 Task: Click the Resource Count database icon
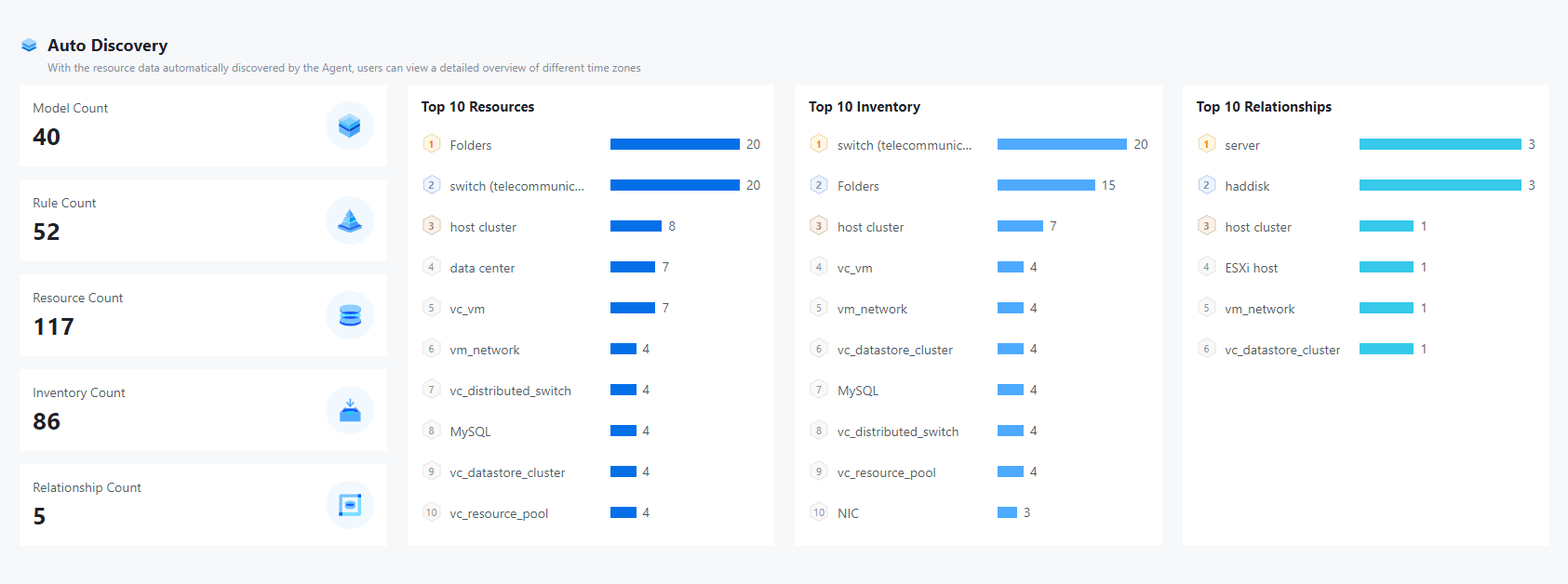[350, 315]
